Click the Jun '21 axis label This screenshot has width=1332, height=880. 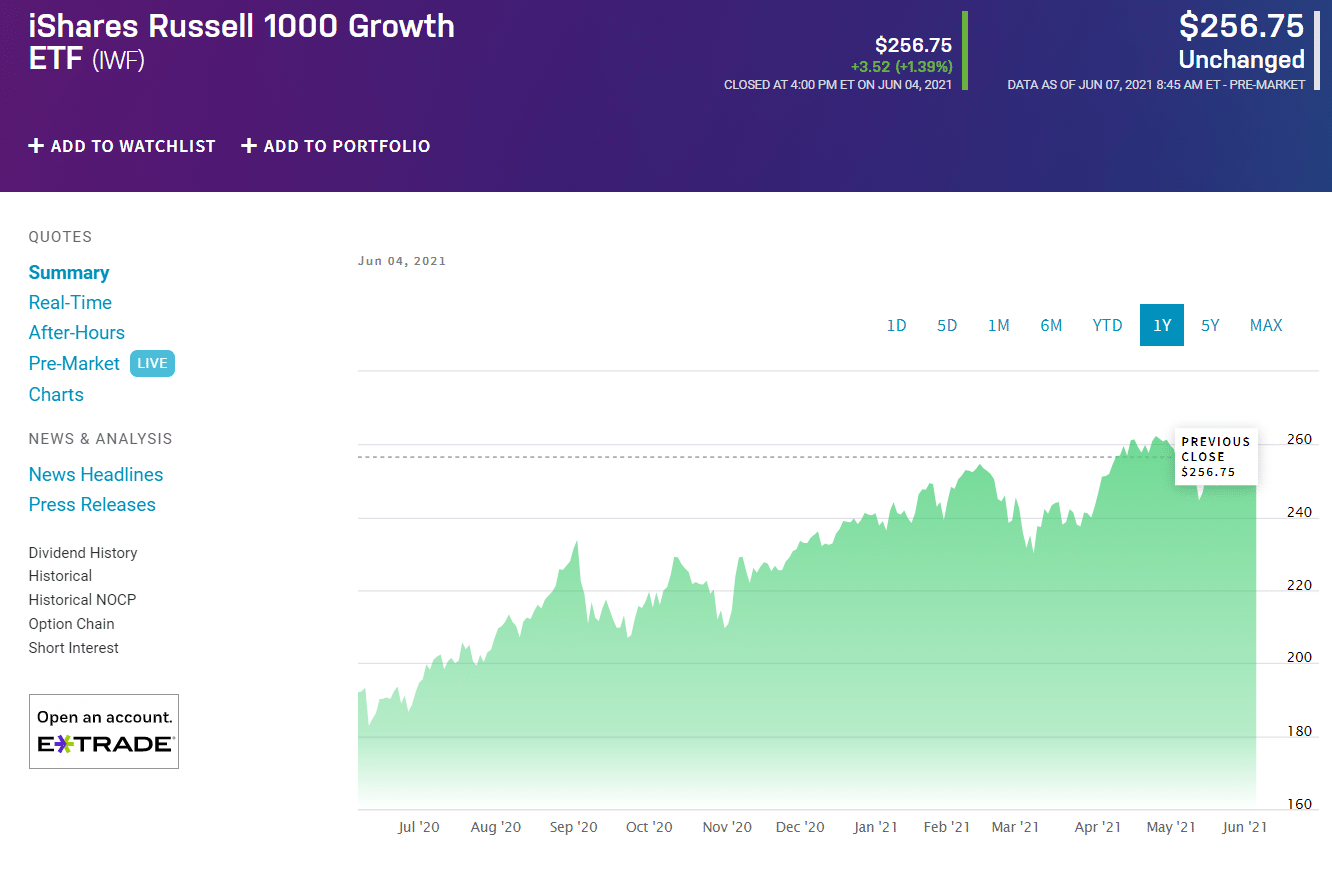coord(1245,827)
